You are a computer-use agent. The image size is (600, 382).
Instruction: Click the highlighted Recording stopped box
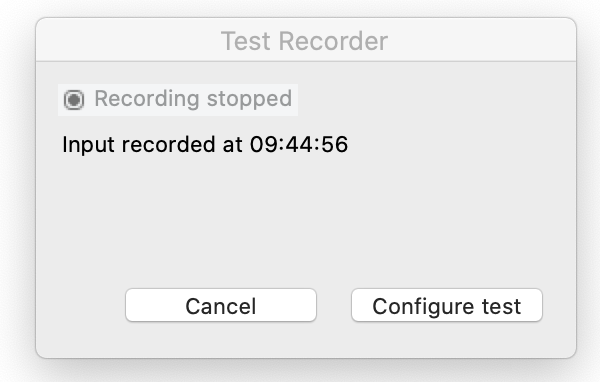click(178, 100)
